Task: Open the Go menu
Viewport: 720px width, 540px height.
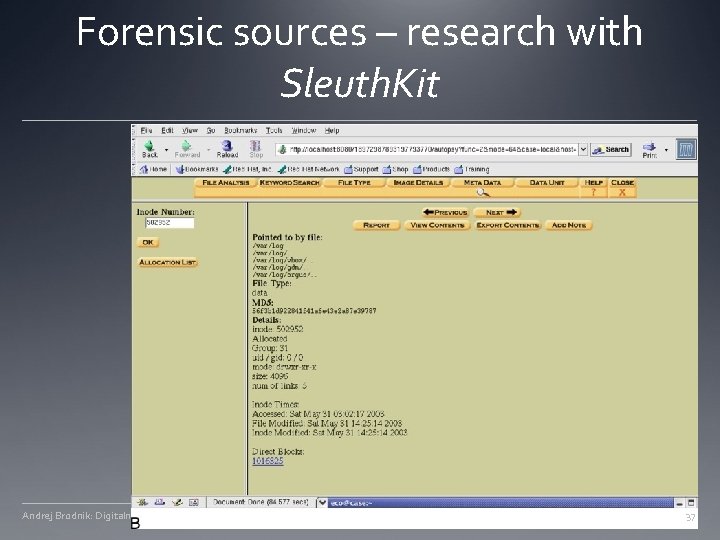Action: pyautogui.click(x=211, y=130)
